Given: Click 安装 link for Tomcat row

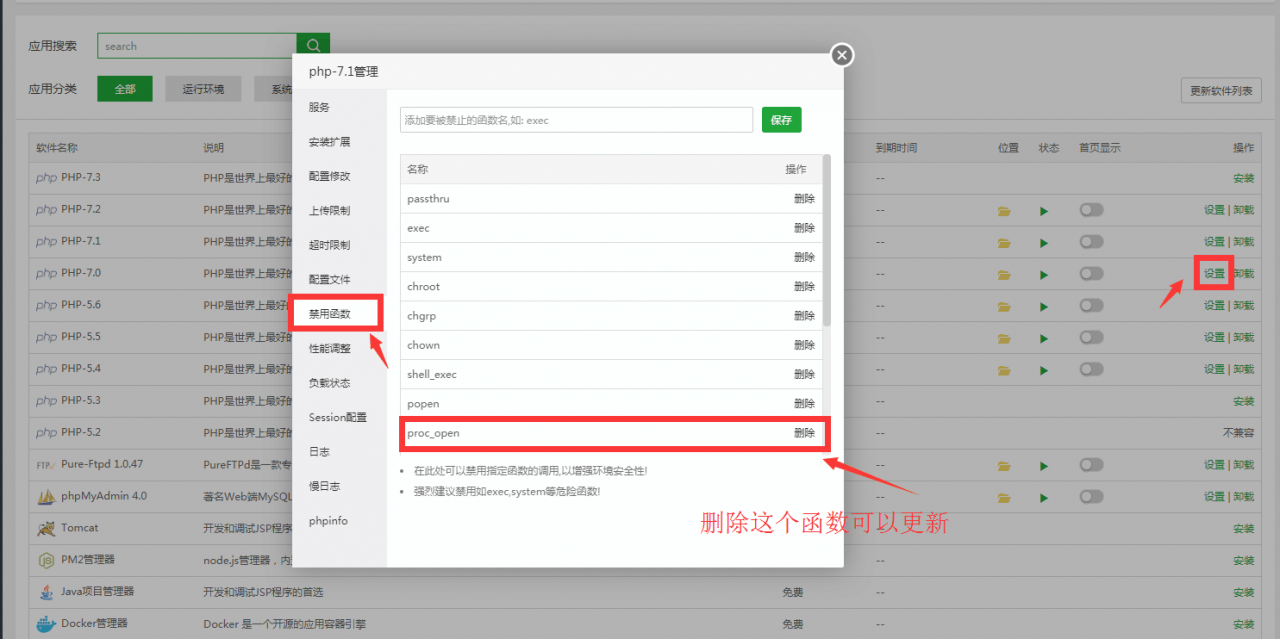Looking at the screenshot, I should click(1243, 529).
